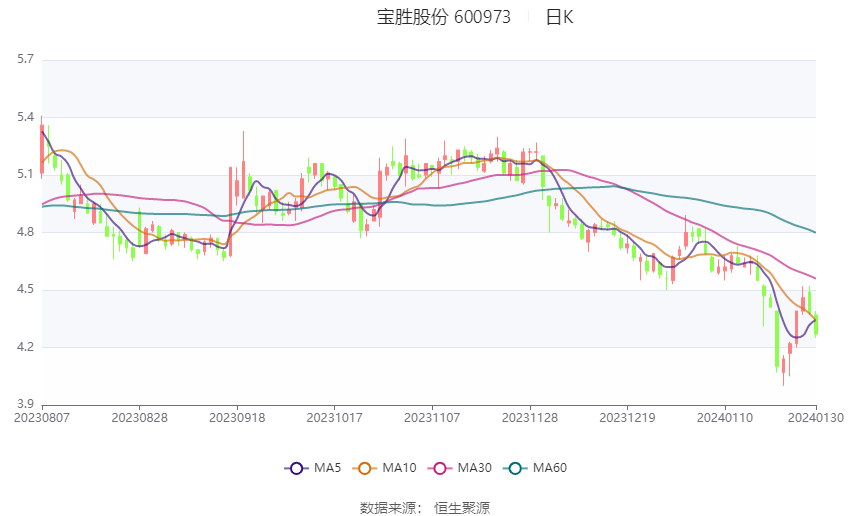Click the 4.2 price axis label
Viewport: 850px width, 516px height.
click(25, 347)
